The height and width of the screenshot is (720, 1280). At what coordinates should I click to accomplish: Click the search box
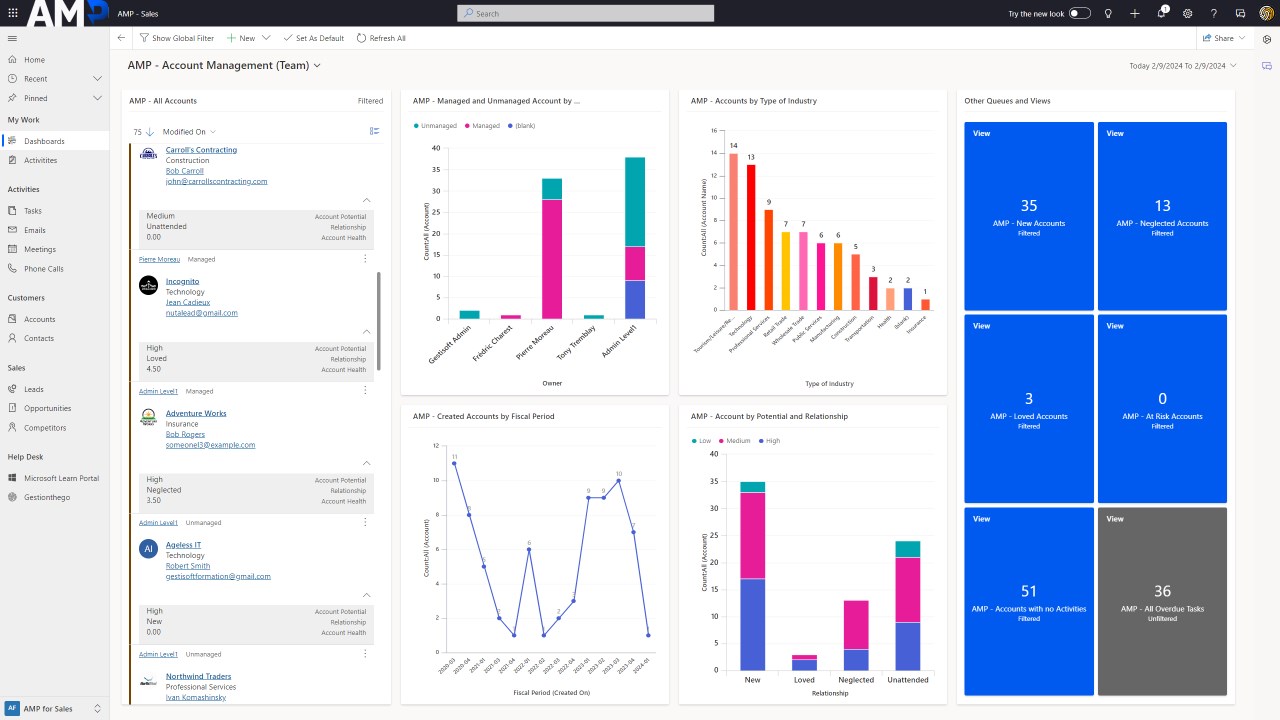point(585,13)
